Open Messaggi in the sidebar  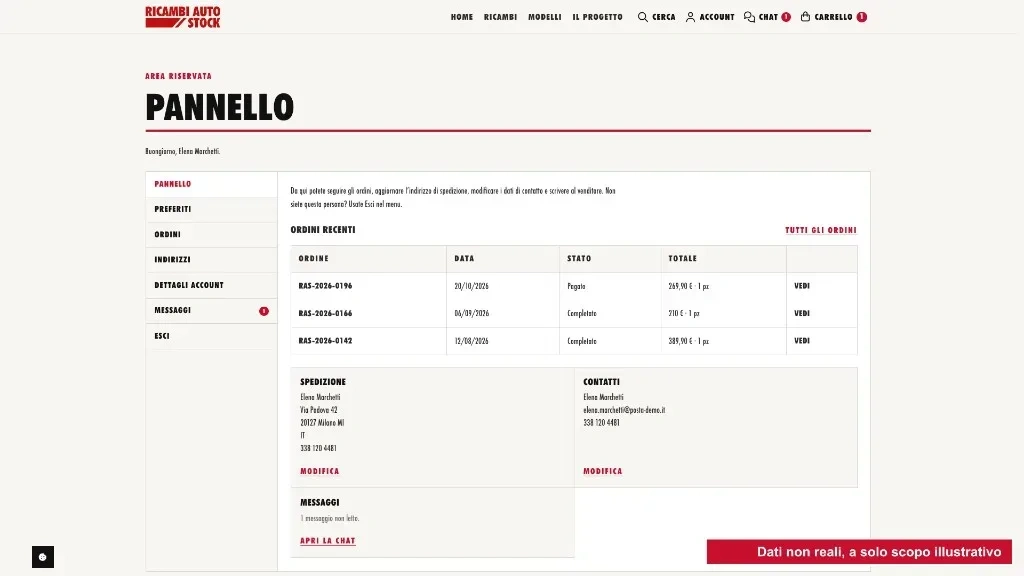[212, 311]
